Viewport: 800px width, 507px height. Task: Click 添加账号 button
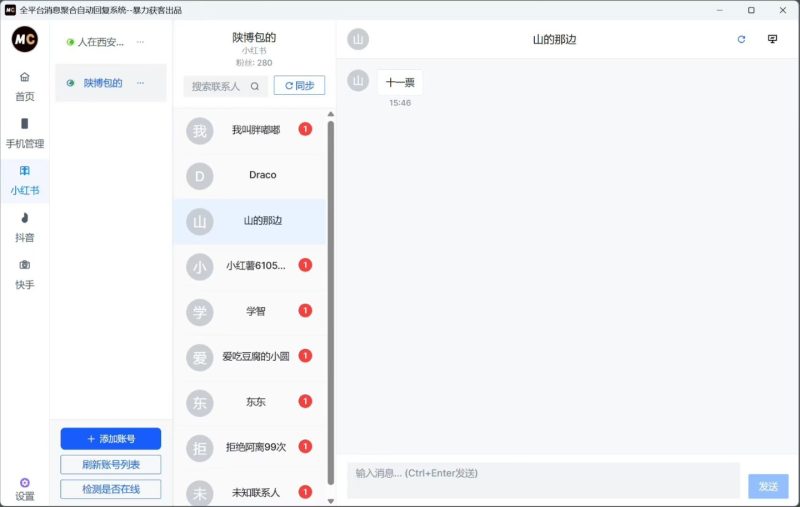click(x=111, y=439)
